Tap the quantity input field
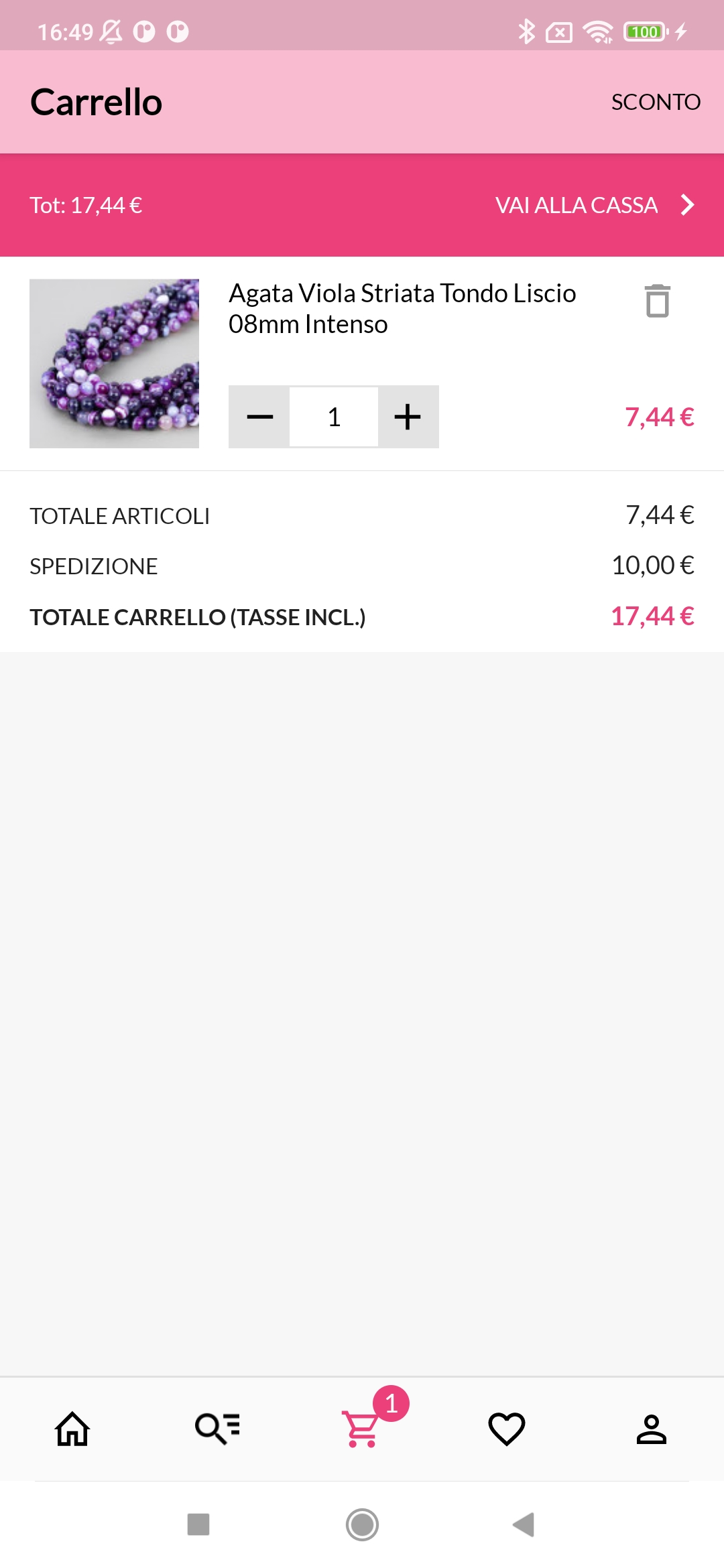The image size is (724, 1568). [334, 417]
